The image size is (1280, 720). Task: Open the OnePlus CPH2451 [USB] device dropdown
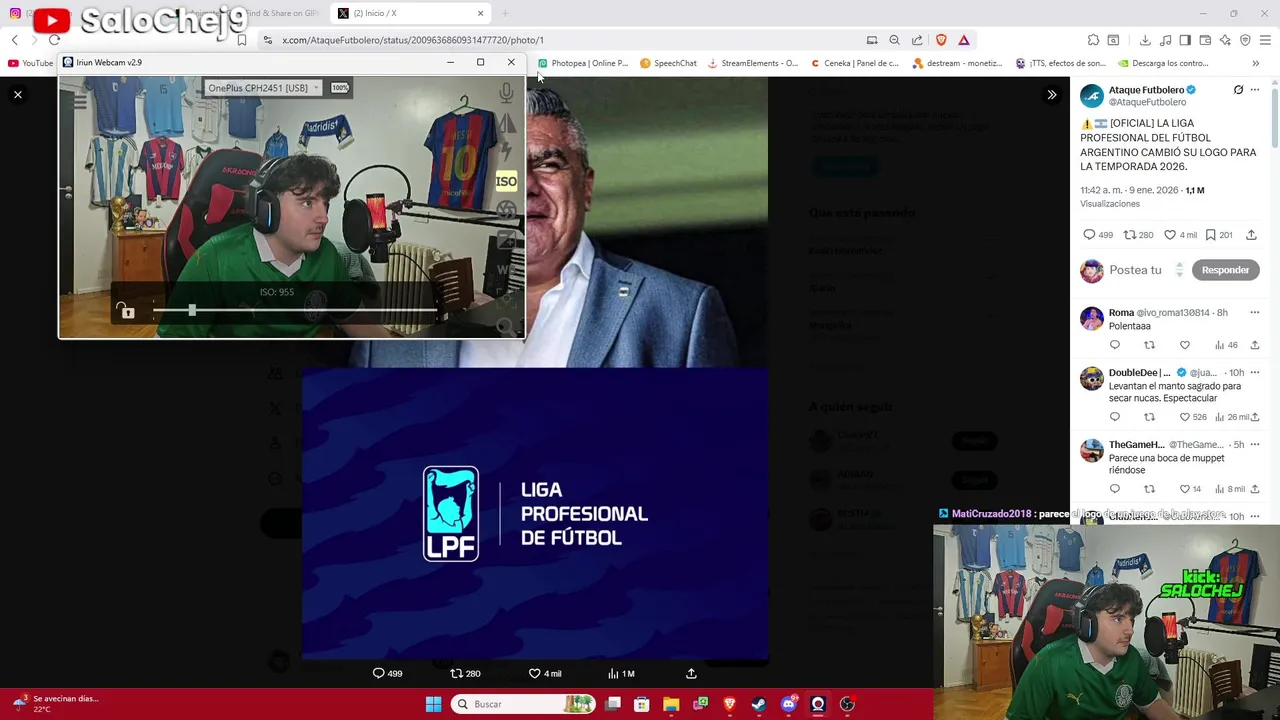point(263,88)
